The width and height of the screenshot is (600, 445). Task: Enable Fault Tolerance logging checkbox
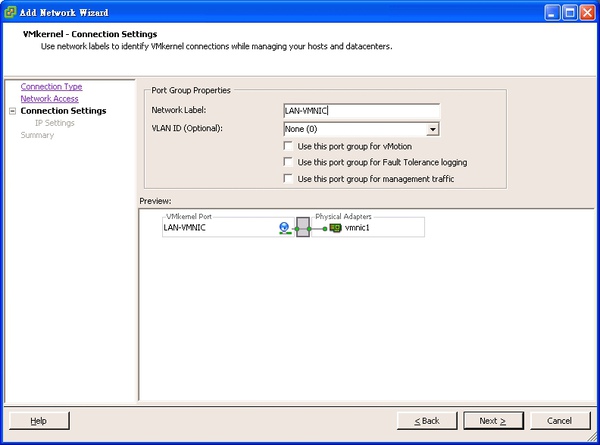[288, 162]
